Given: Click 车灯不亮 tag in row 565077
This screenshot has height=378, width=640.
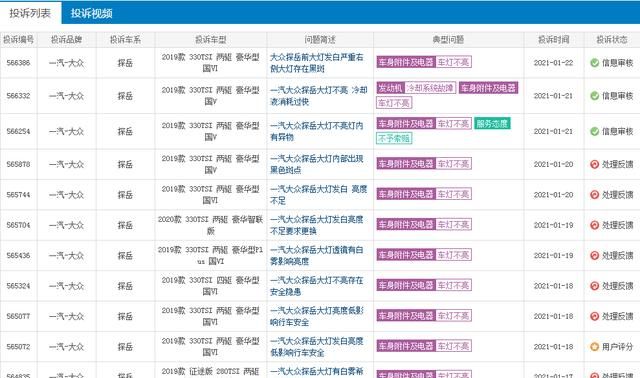Looking at the screenshot, I should (453, 316).
